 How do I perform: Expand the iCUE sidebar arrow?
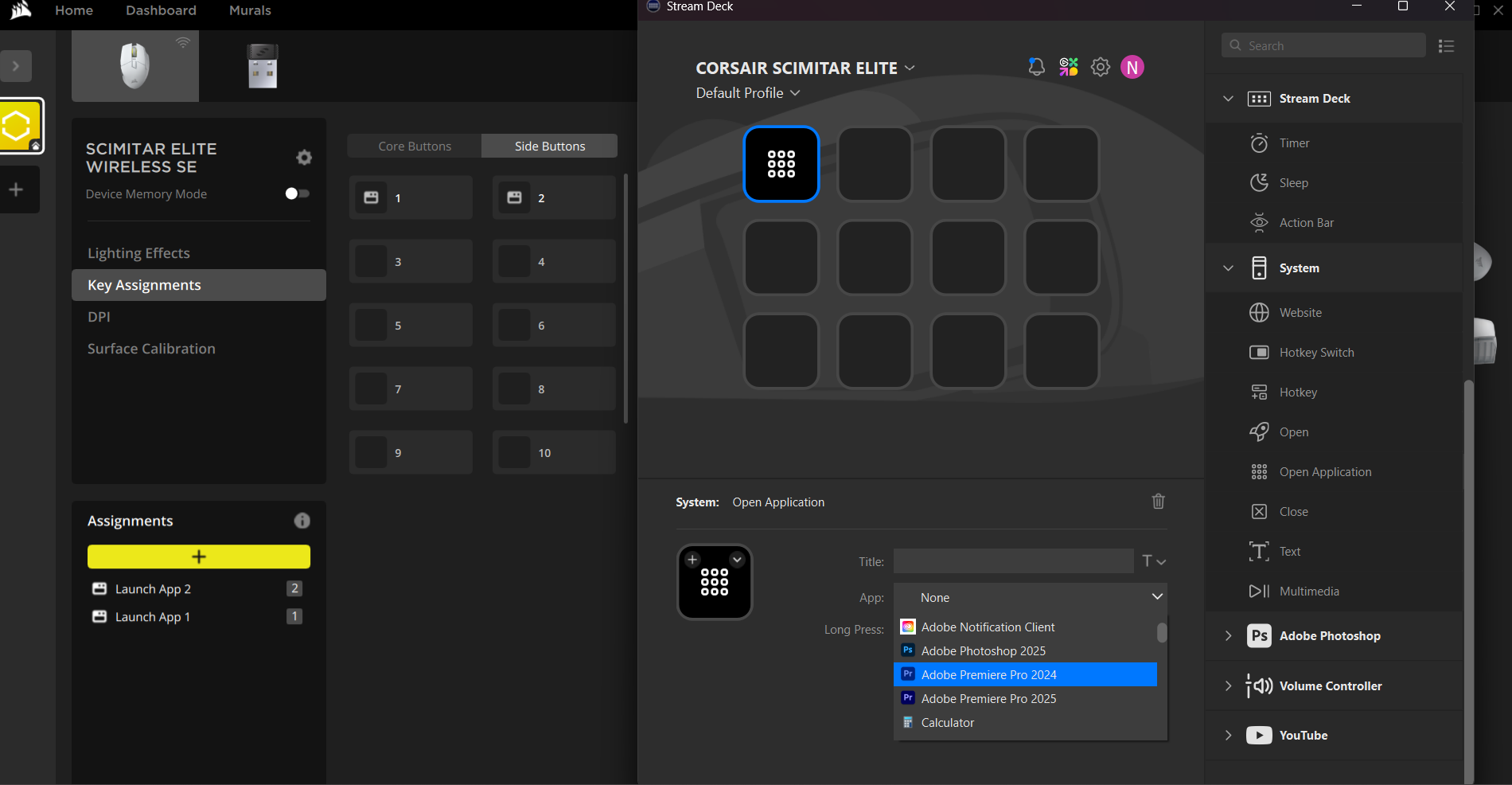pyautogui.click(x=16, y=66)
